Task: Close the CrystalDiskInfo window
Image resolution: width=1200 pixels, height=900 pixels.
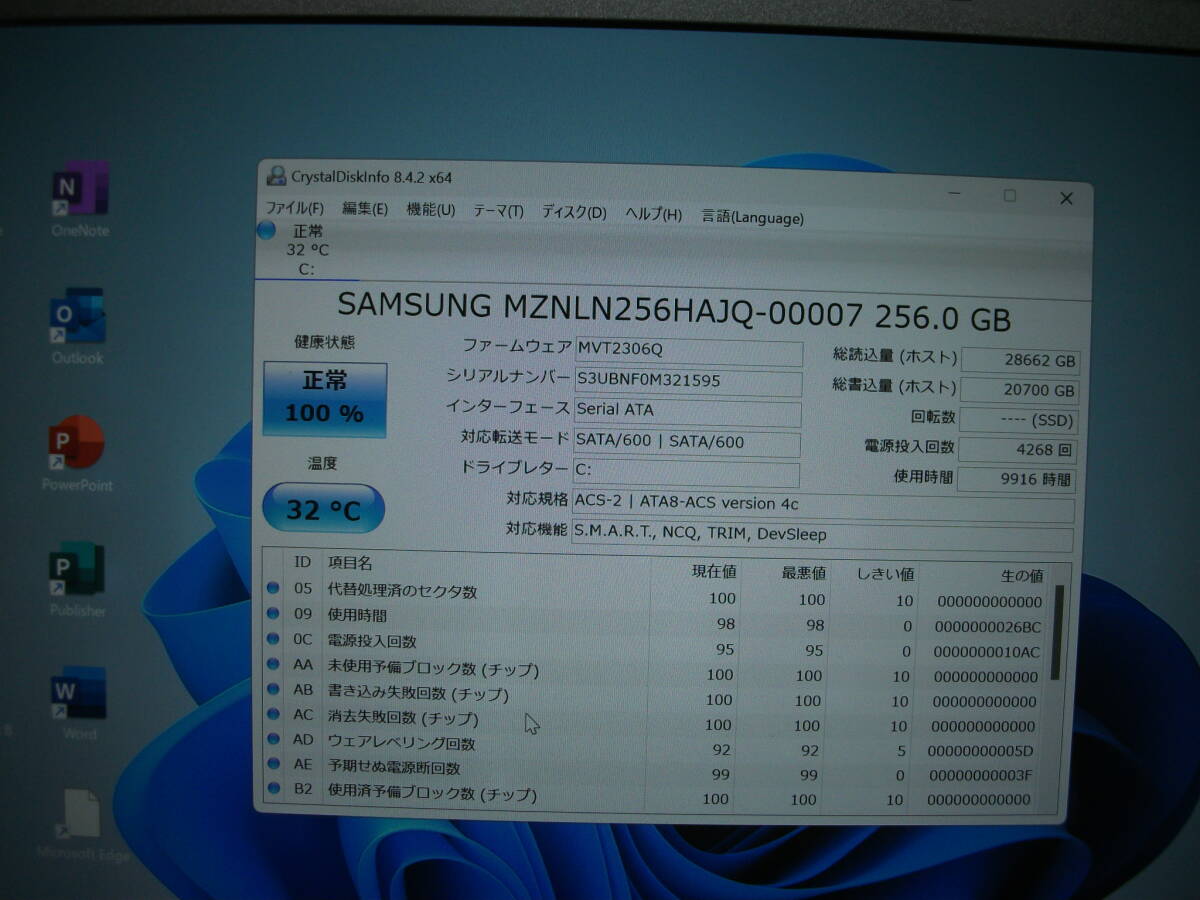Action: (1066, 198)
